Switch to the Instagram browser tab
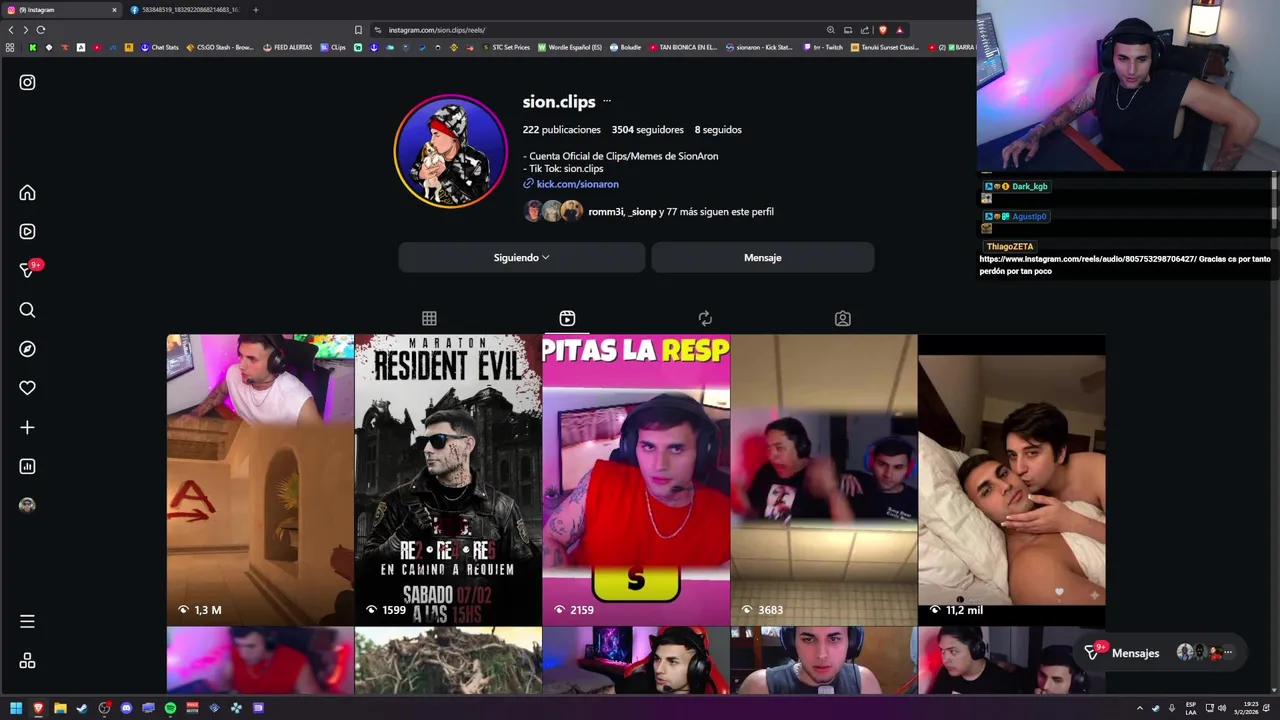The height and width of the screenshot is (720, 1280). pos(60,9)
